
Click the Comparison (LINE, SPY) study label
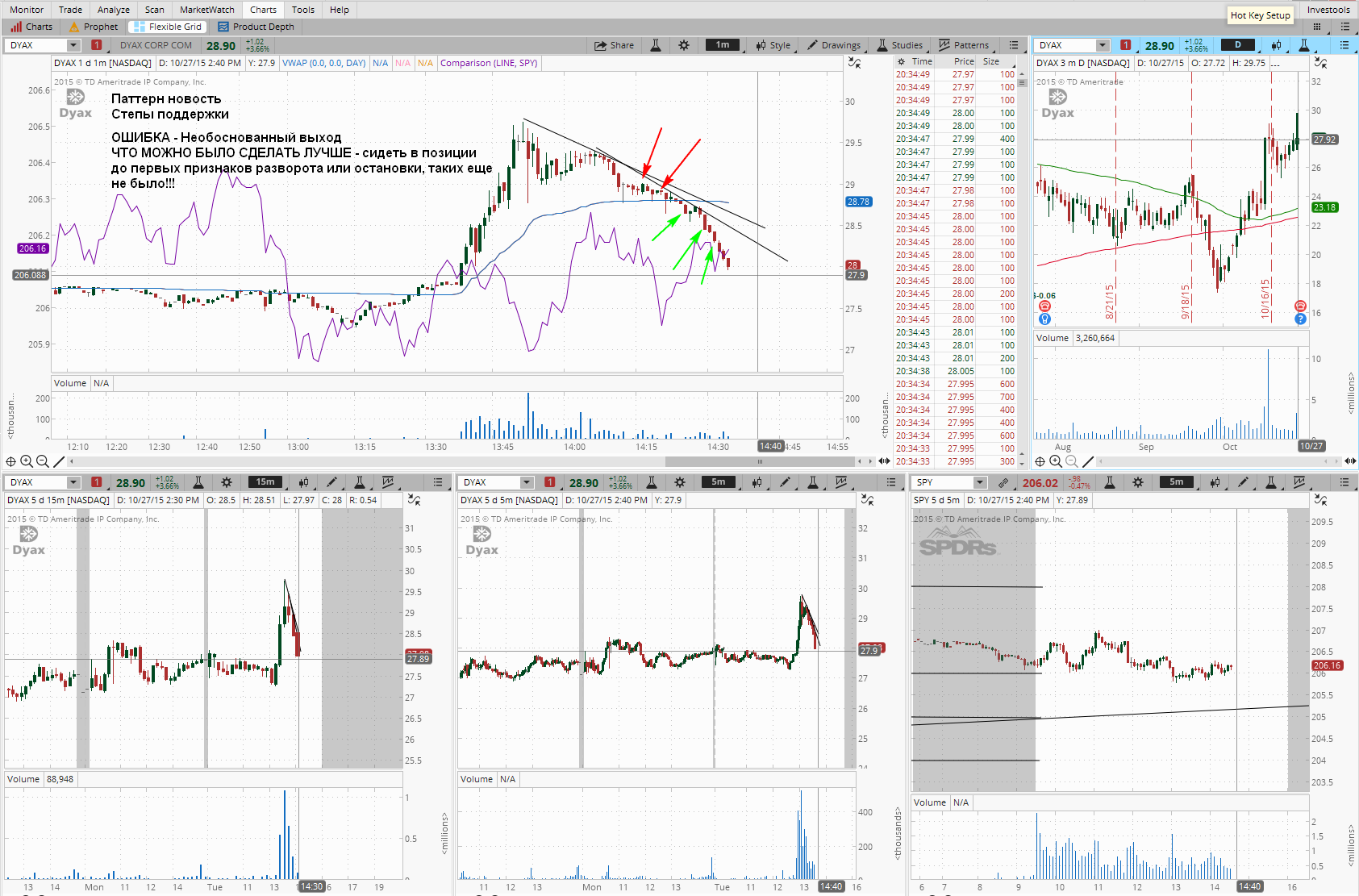pos(489,63)
